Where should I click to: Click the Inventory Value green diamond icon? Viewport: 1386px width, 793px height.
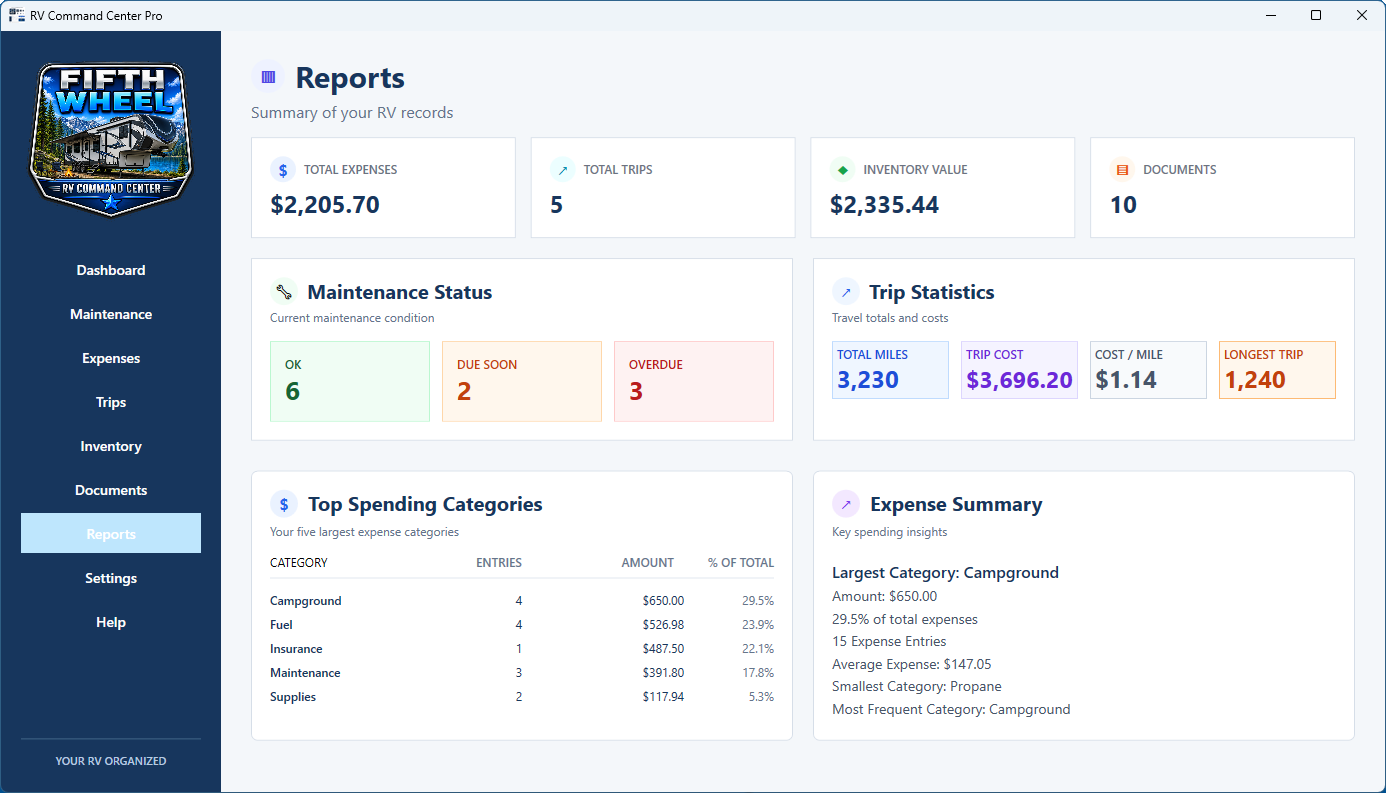coord(843,170)
